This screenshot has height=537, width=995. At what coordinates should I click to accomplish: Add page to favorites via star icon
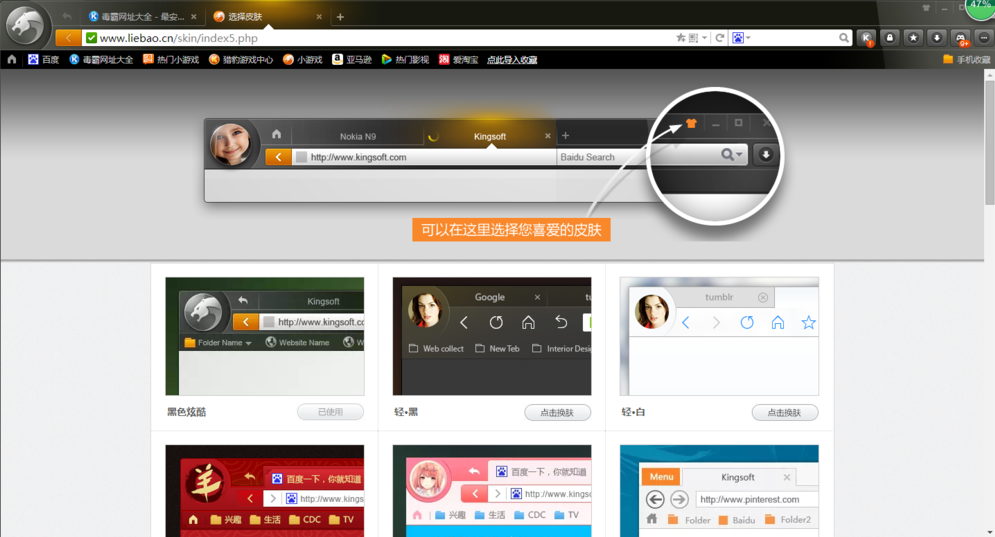pos(681,38)
